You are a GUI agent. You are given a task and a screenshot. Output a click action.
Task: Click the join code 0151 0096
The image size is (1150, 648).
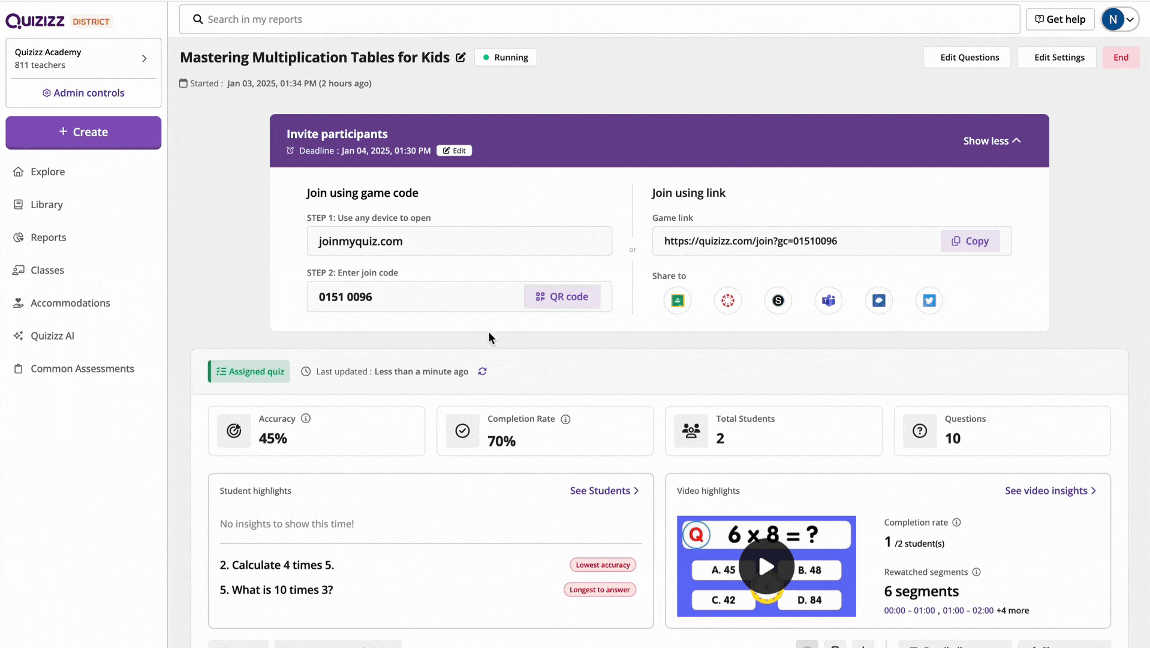[x=345, y=297]
